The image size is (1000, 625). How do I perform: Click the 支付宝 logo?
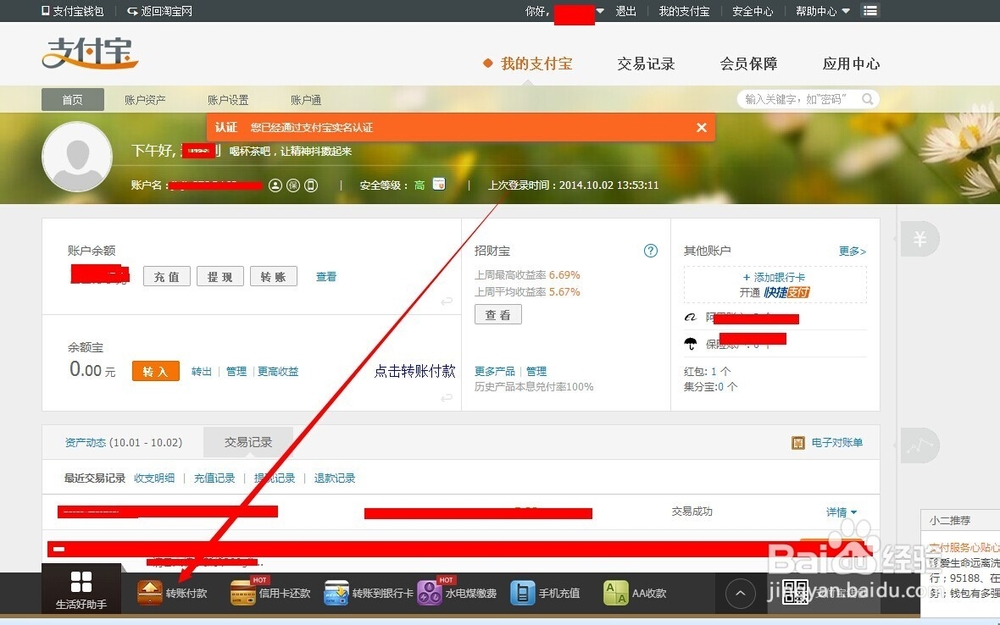(x=90, y=52)
